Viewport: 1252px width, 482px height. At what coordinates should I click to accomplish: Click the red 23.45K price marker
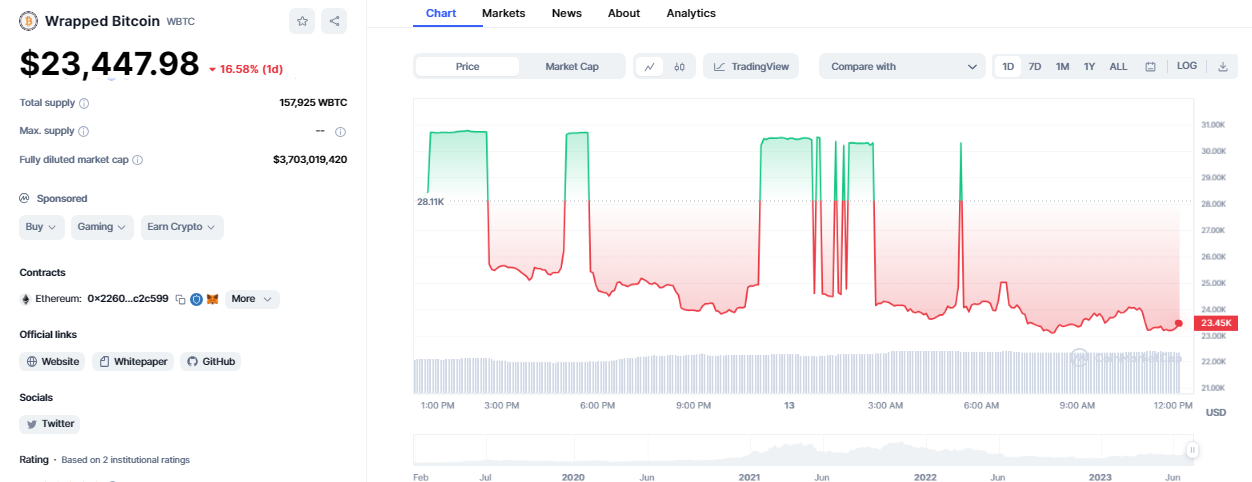click(x=1217, y=323)
